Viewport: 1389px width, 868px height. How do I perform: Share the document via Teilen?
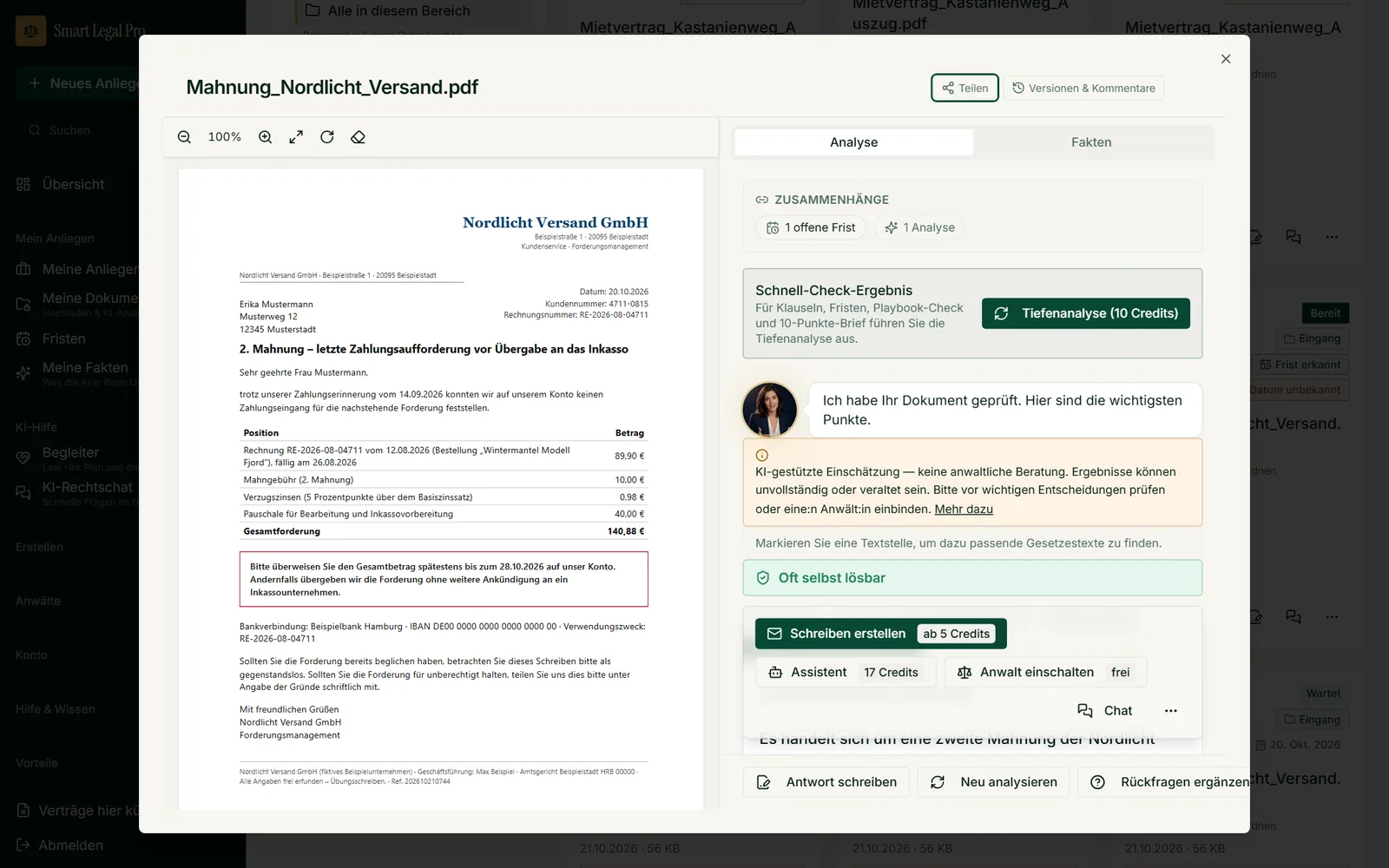click(x=964, y=88)
